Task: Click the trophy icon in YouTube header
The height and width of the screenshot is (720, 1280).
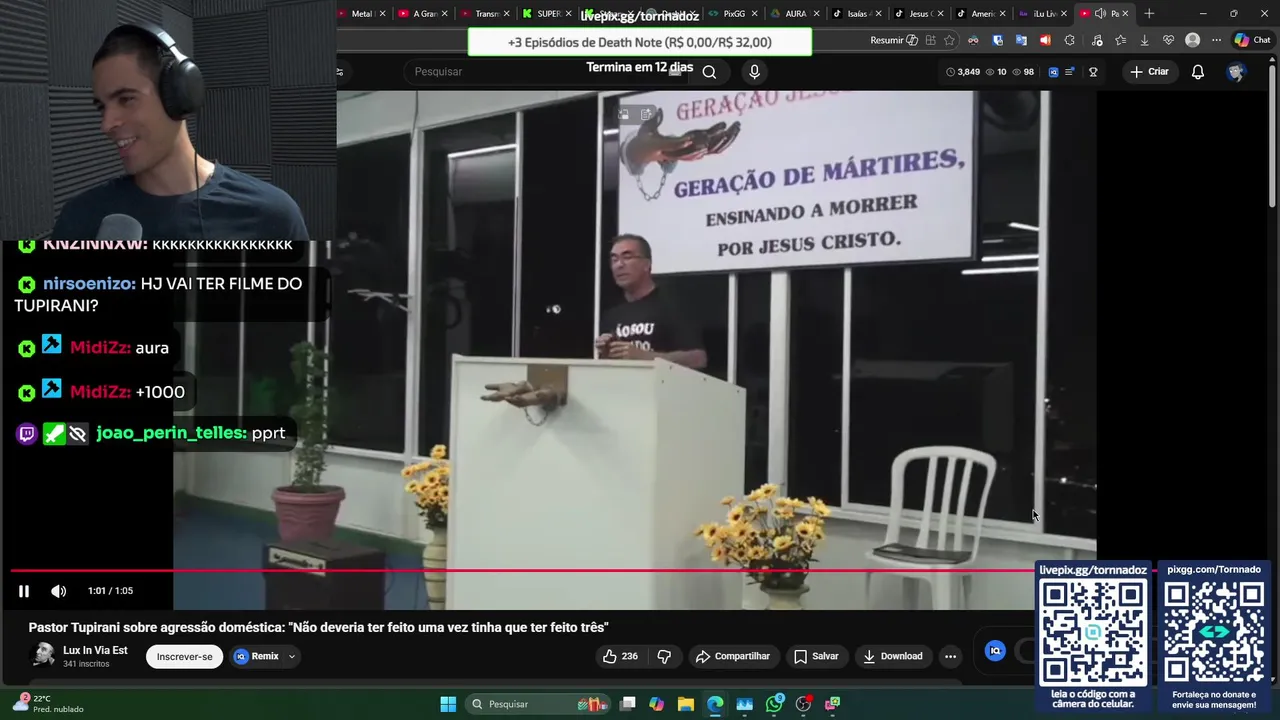Action: click(1093, 72)
